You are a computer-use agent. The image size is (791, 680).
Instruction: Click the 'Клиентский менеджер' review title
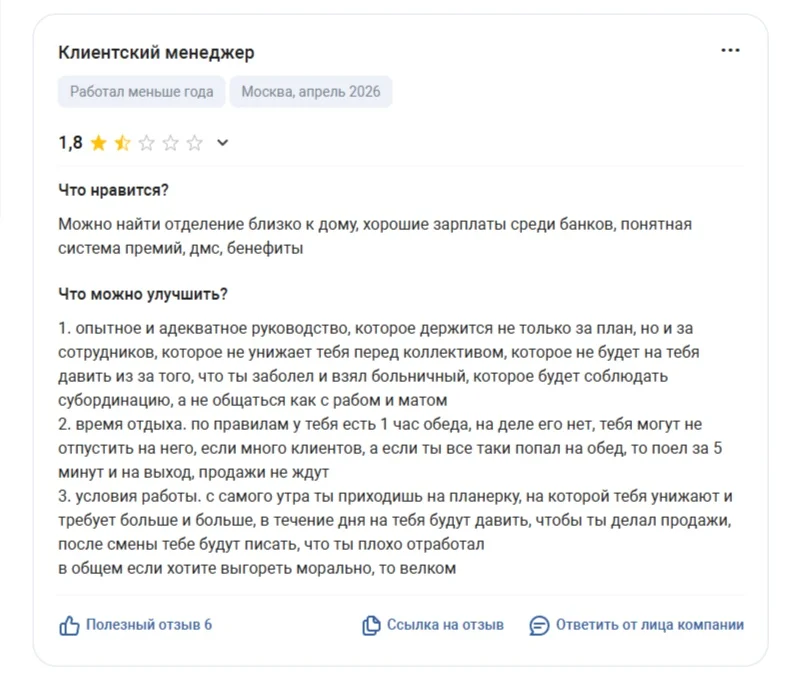156,52
